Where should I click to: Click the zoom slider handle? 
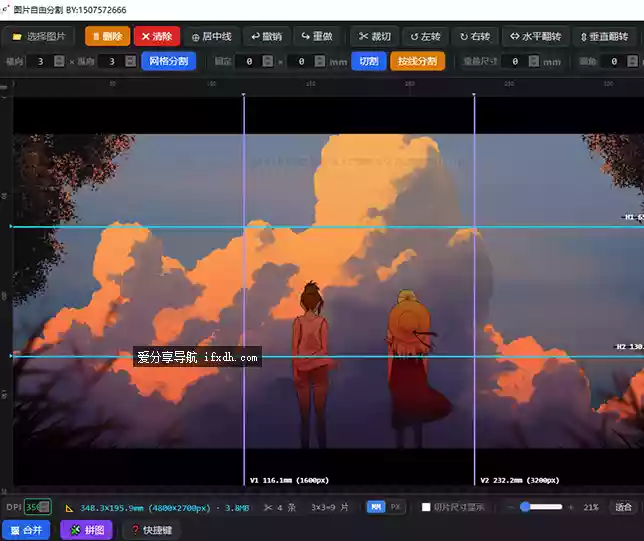[525, 507]
